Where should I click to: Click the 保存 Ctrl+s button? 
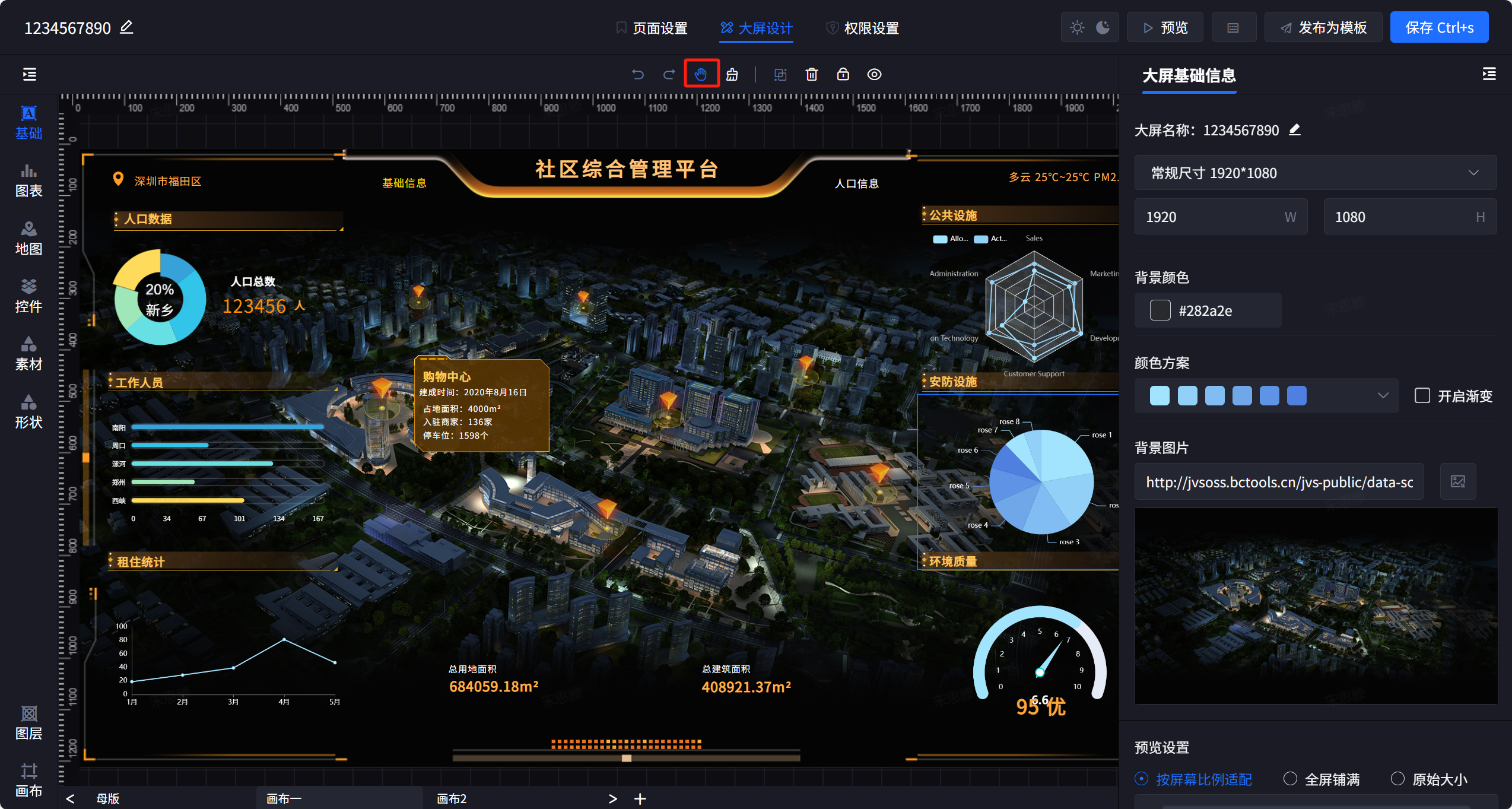[x=1438, y=27]
